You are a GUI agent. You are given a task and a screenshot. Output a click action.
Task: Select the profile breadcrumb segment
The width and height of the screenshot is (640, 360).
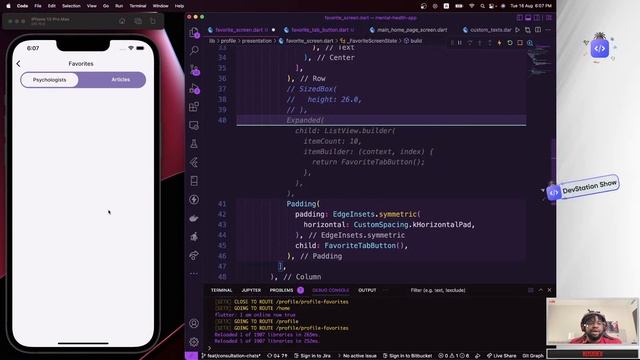tap(228, 41)
